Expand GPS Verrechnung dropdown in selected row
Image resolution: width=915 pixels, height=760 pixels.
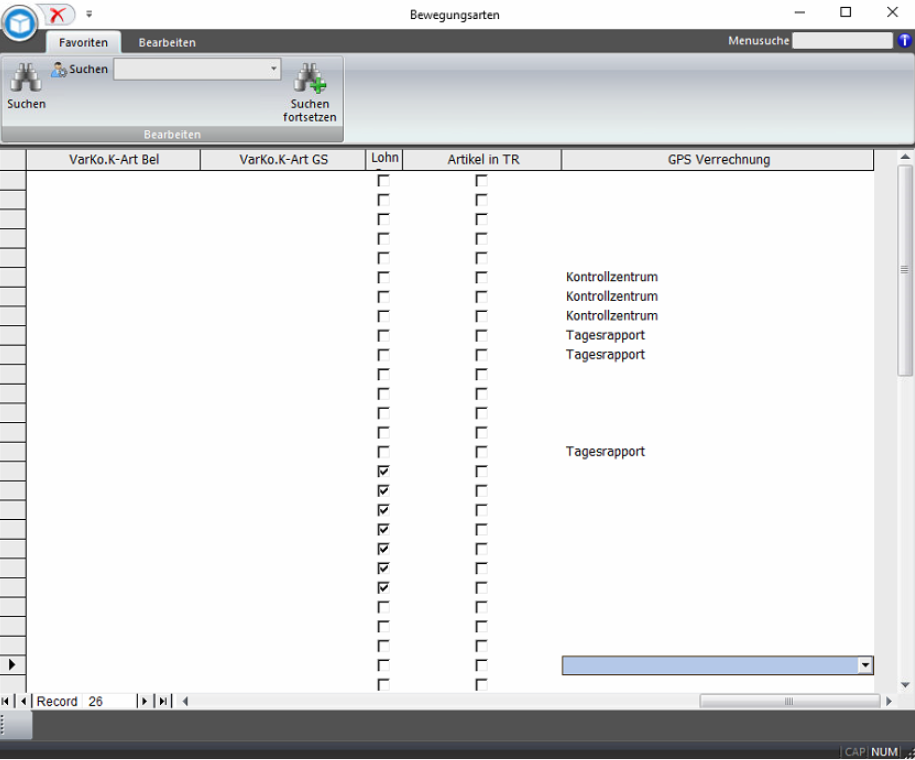point(865,665)
